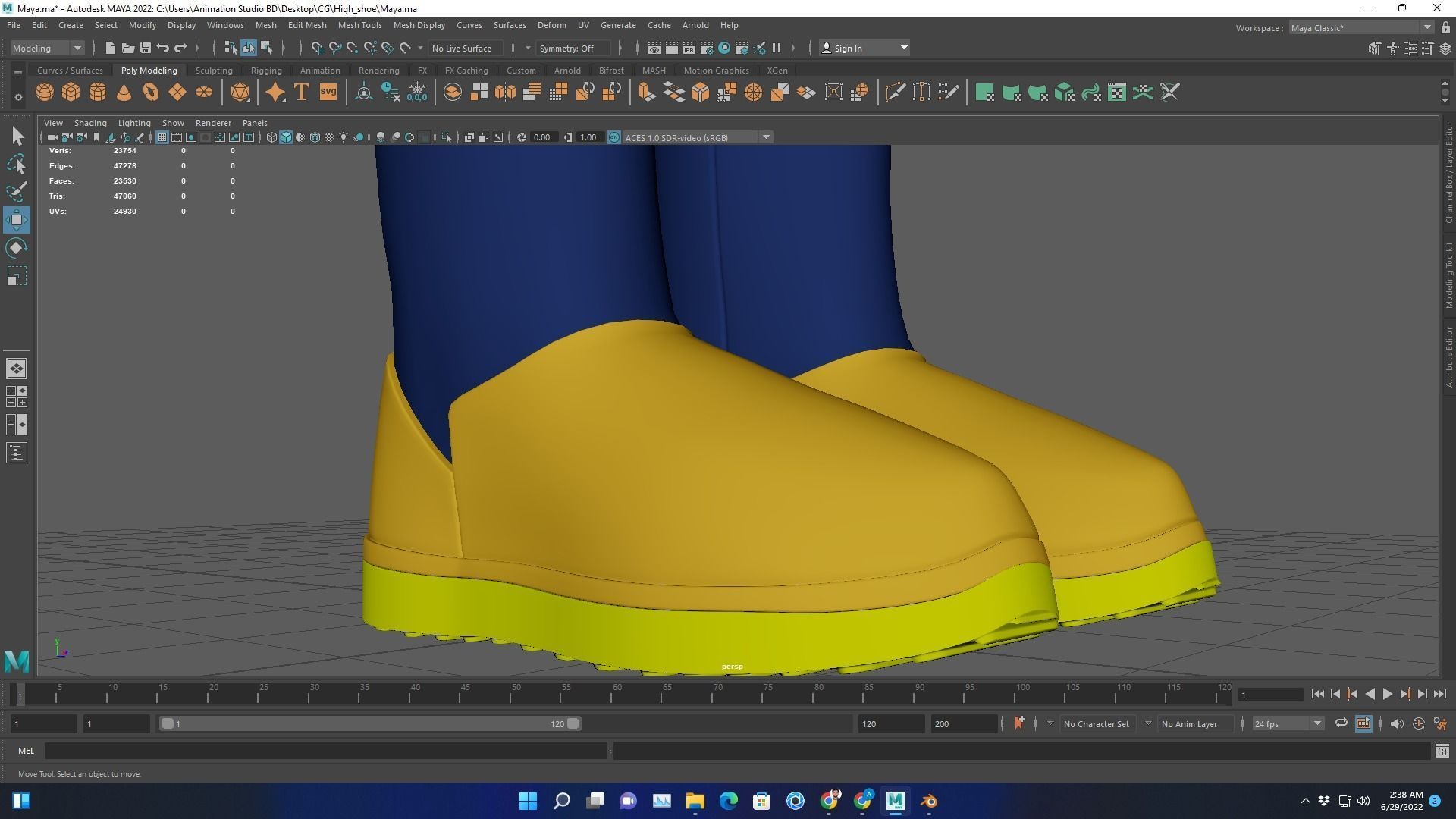Open the UV Editor shelf icon

click(1117, 93)
